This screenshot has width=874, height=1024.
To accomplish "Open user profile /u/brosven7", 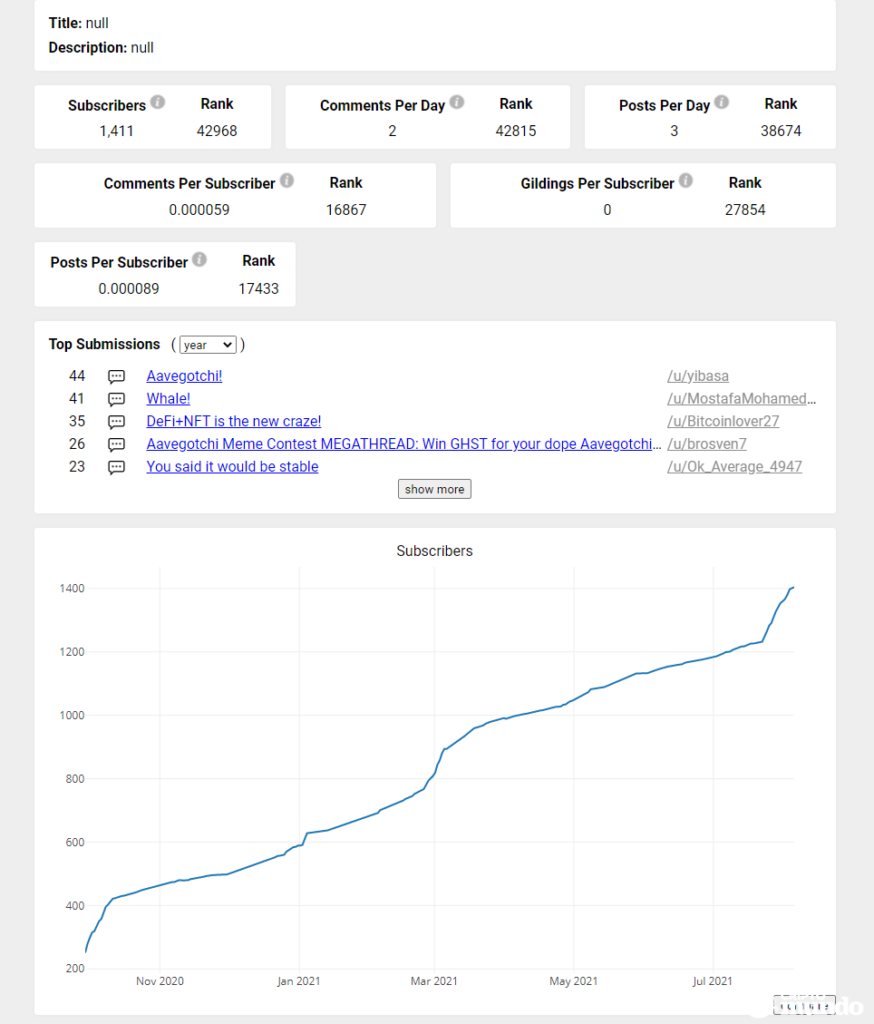I will 707,444.
